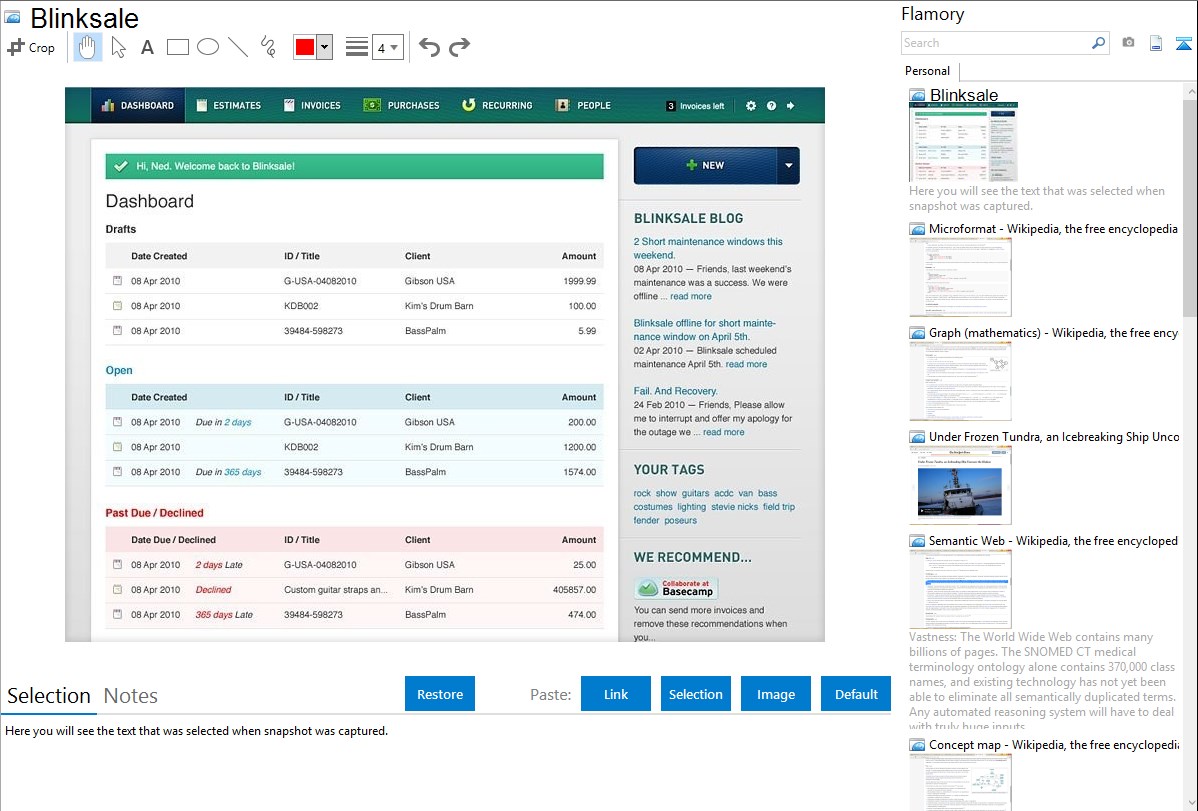
Task: Open the color picker dropdown arrow
Action: (x=324, y=47)
